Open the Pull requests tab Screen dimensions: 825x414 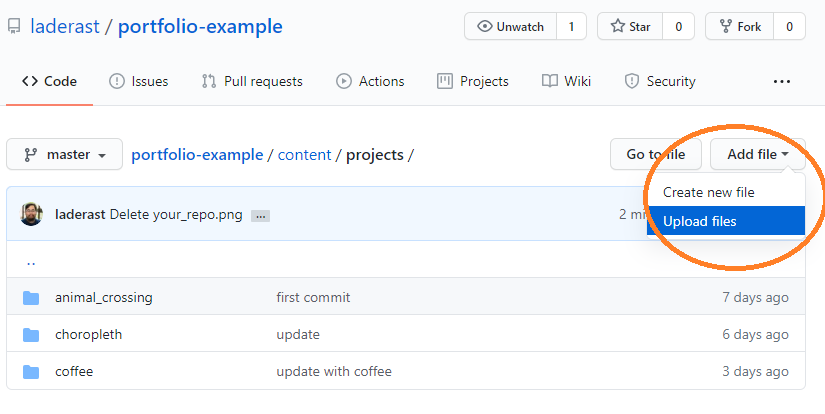tap(251, 81)
